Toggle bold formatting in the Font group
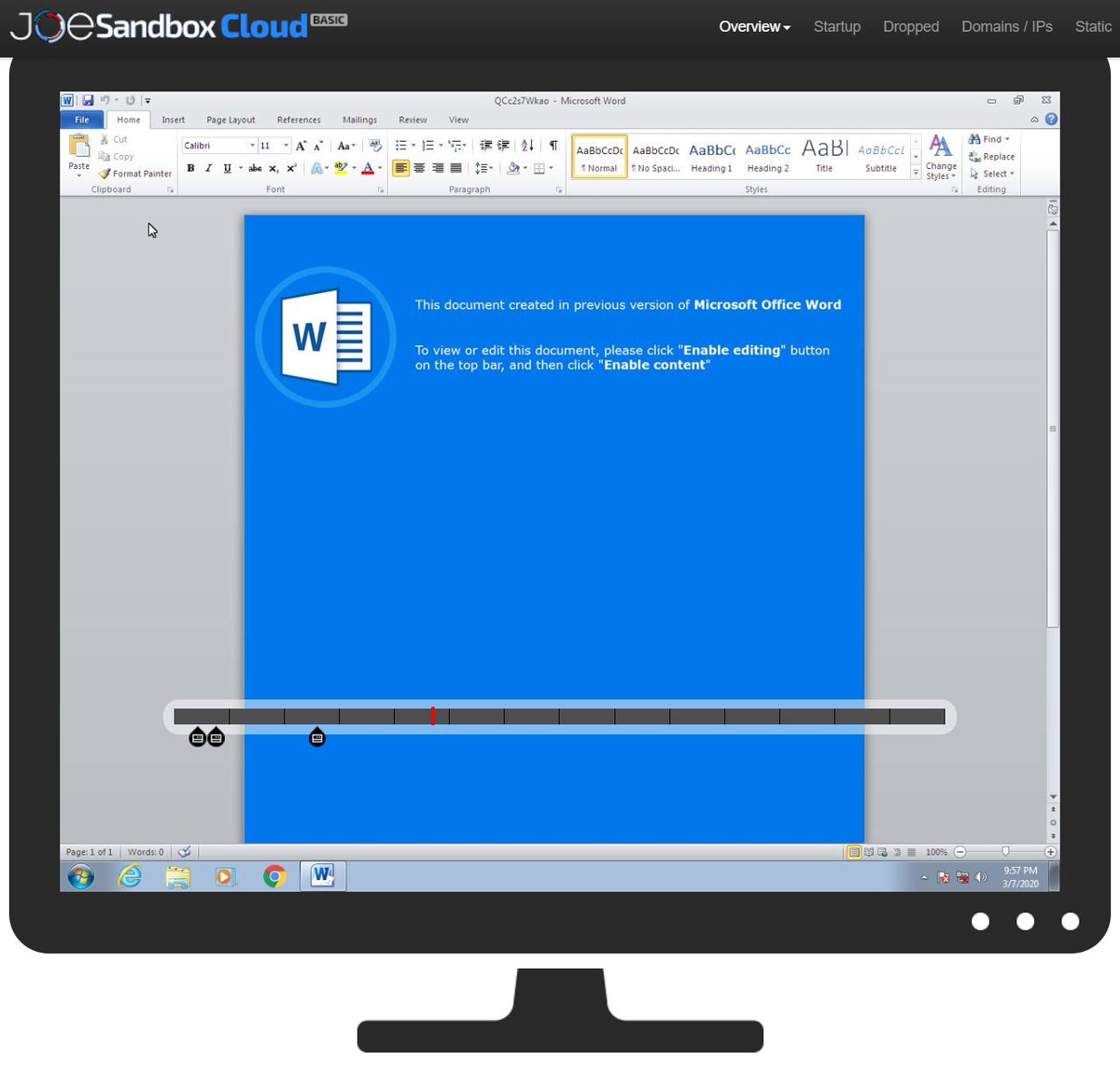Viewport: 1120px width, 1075px height. [190, 168]
